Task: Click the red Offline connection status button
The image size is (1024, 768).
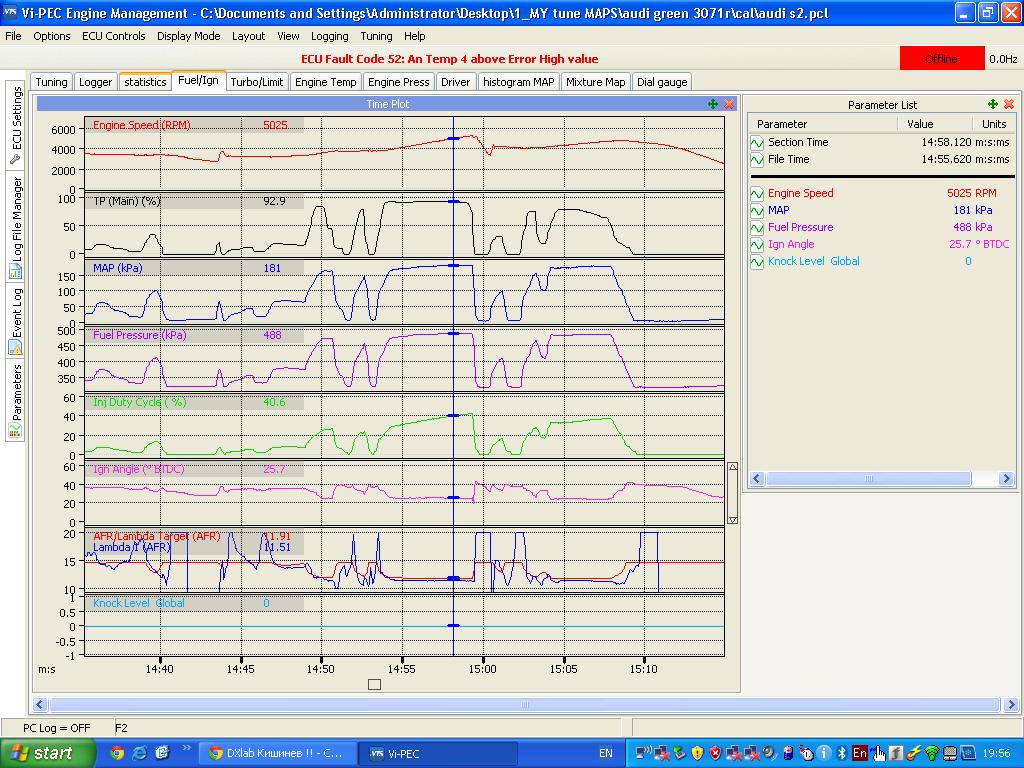Action: [941, 59]
